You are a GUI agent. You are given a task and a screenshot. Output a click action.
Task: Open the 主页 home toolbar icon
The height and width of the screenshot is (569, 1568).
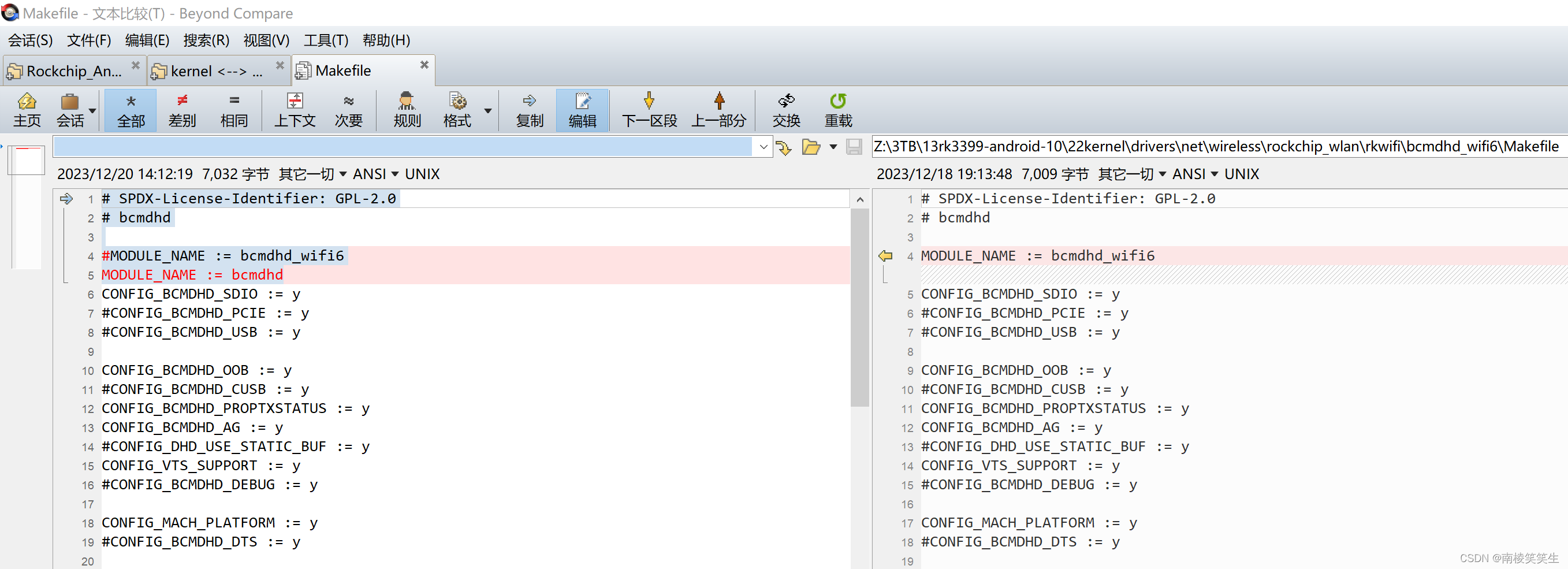[x=27, y=110]
